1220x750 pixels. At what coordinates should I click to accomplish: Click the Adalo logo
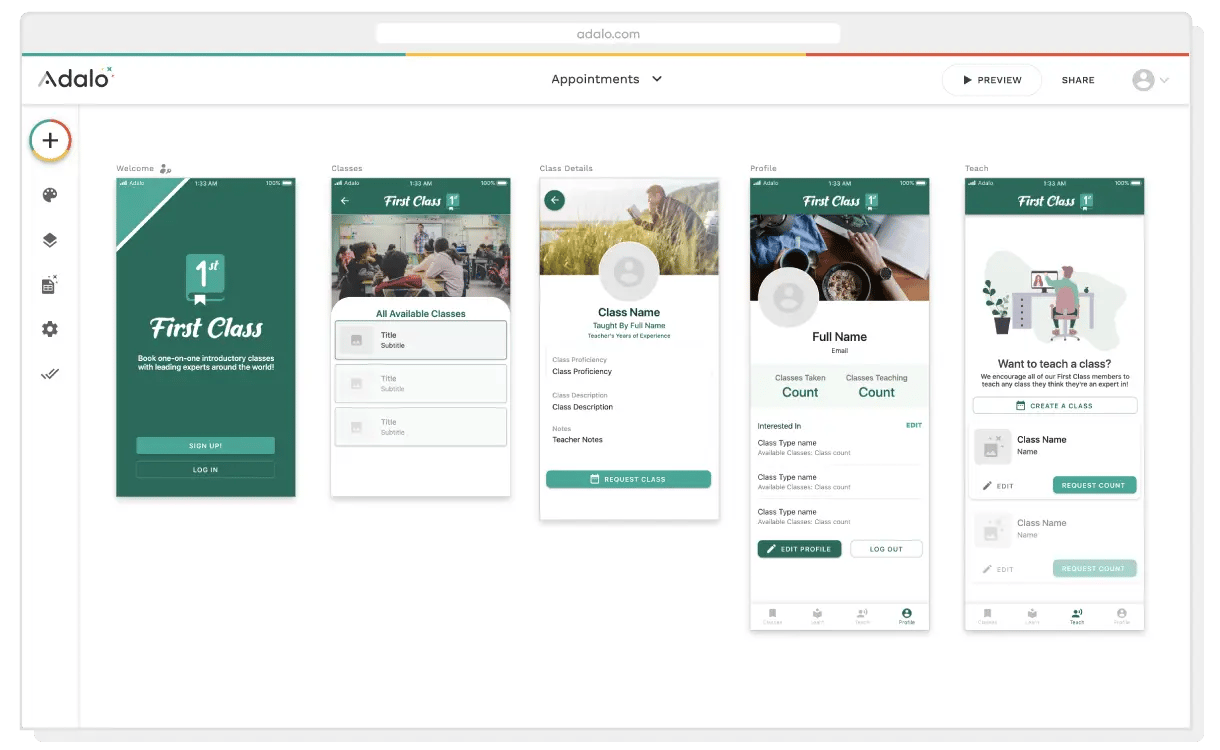pos(76,79)
